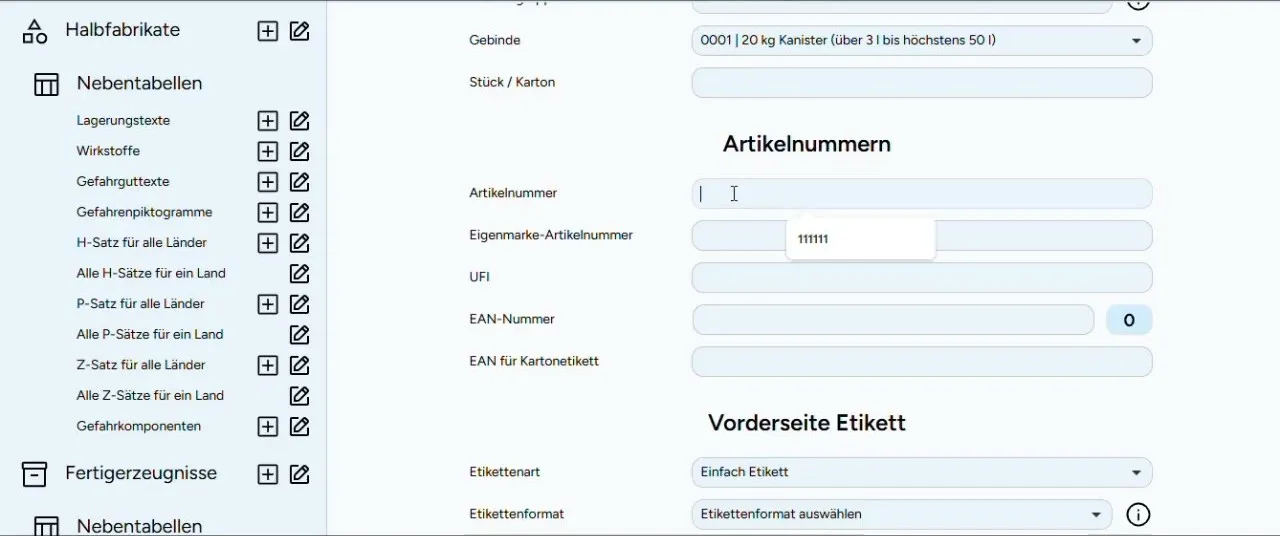Open Fertigerzeugnisse section in sidebar
Screen dimensions: 1280x536
(141, 473)
